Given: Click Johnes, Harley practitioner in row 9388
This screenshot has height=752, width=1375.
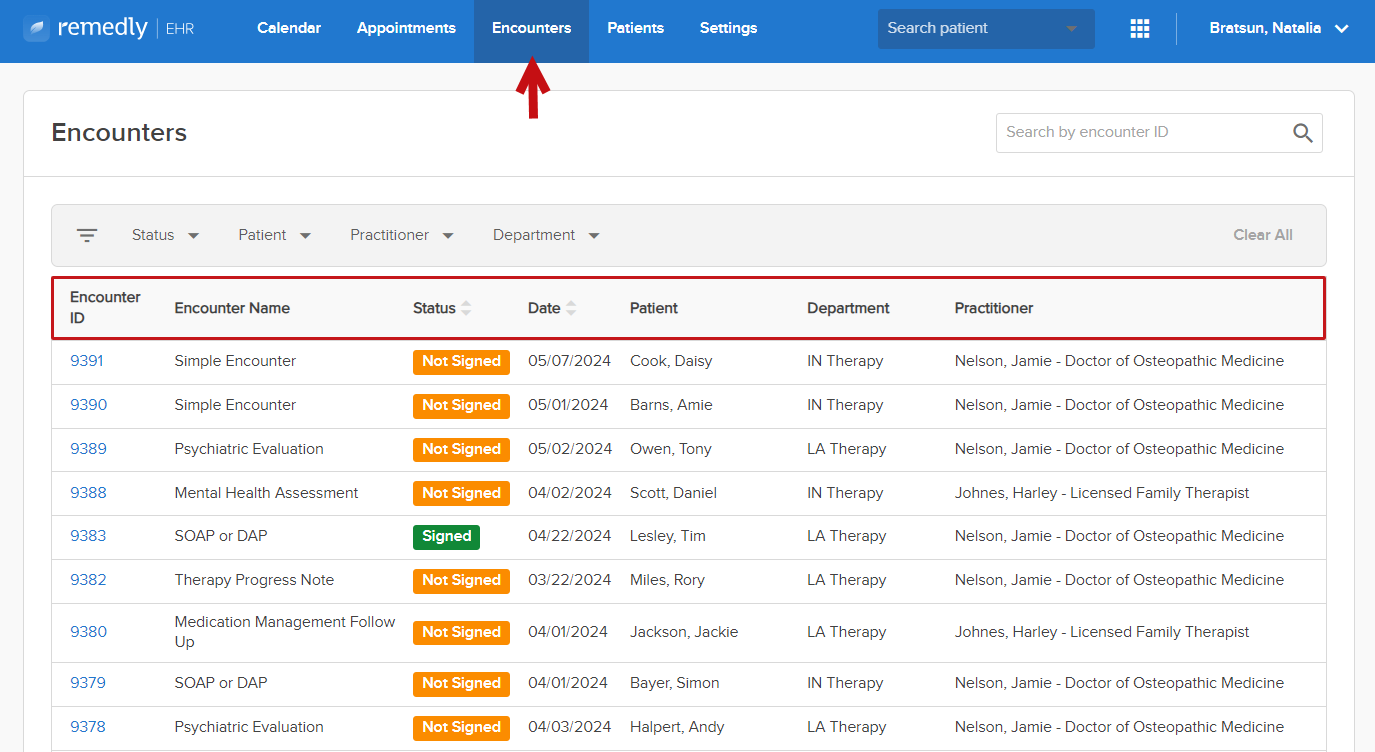Looking at the screenshot, I should pyautogui.click(x=1102, y=493).
